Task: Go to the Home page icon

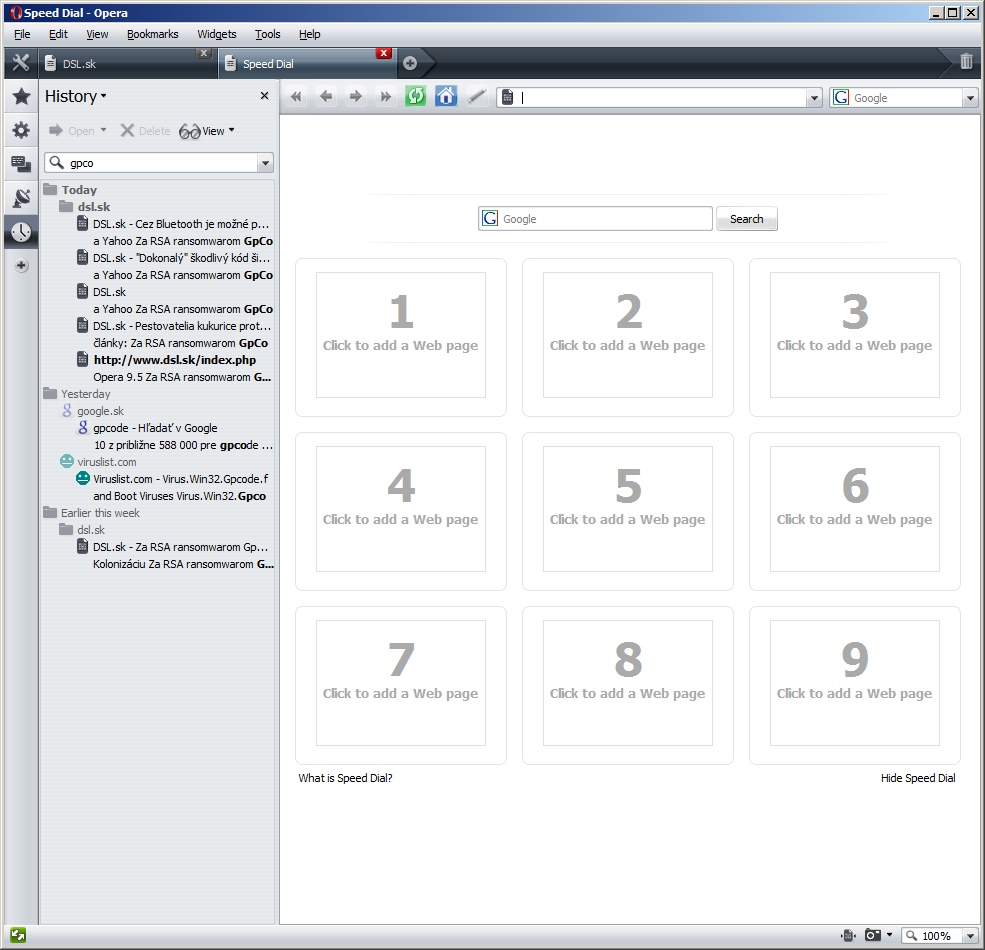Action: (x=446, y=97)
